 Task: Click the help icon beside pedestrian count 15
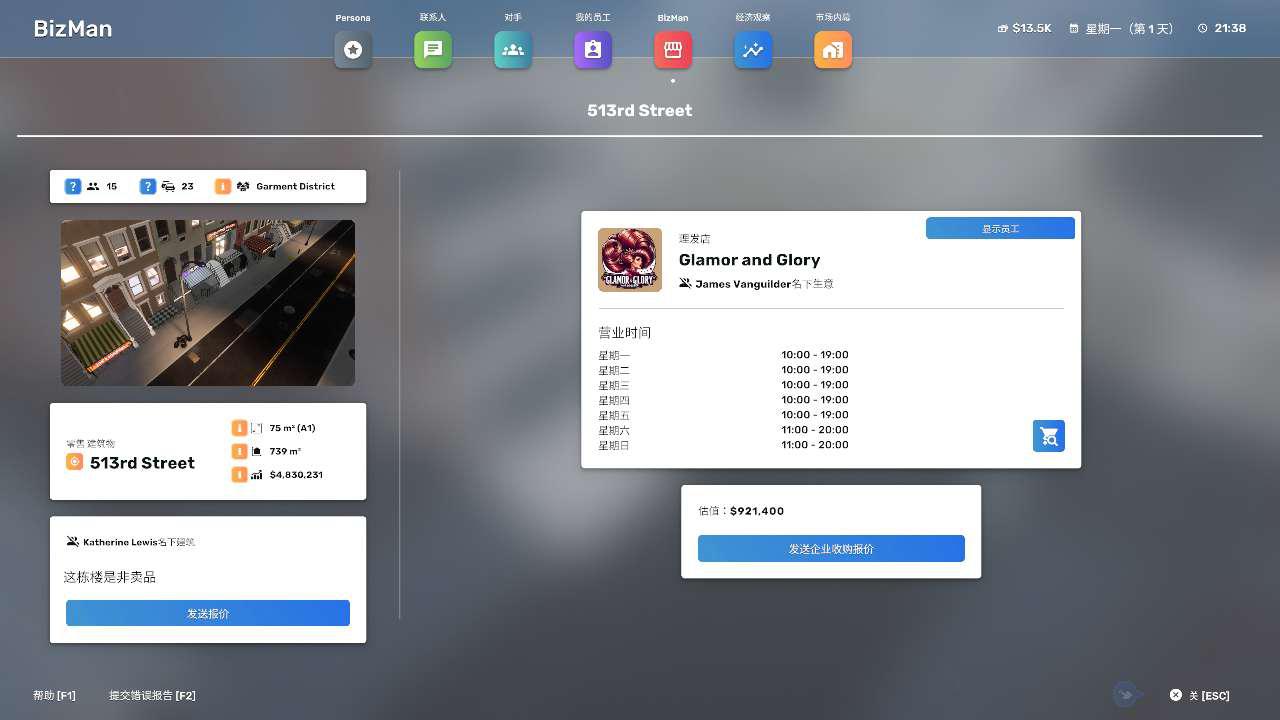point(73,187)
